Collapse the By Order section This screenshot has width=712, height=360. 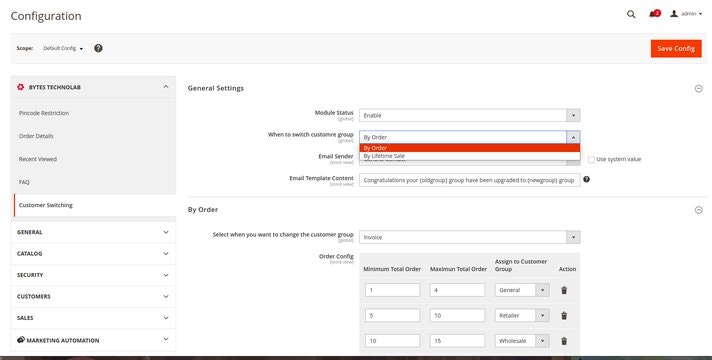(698, 210)
